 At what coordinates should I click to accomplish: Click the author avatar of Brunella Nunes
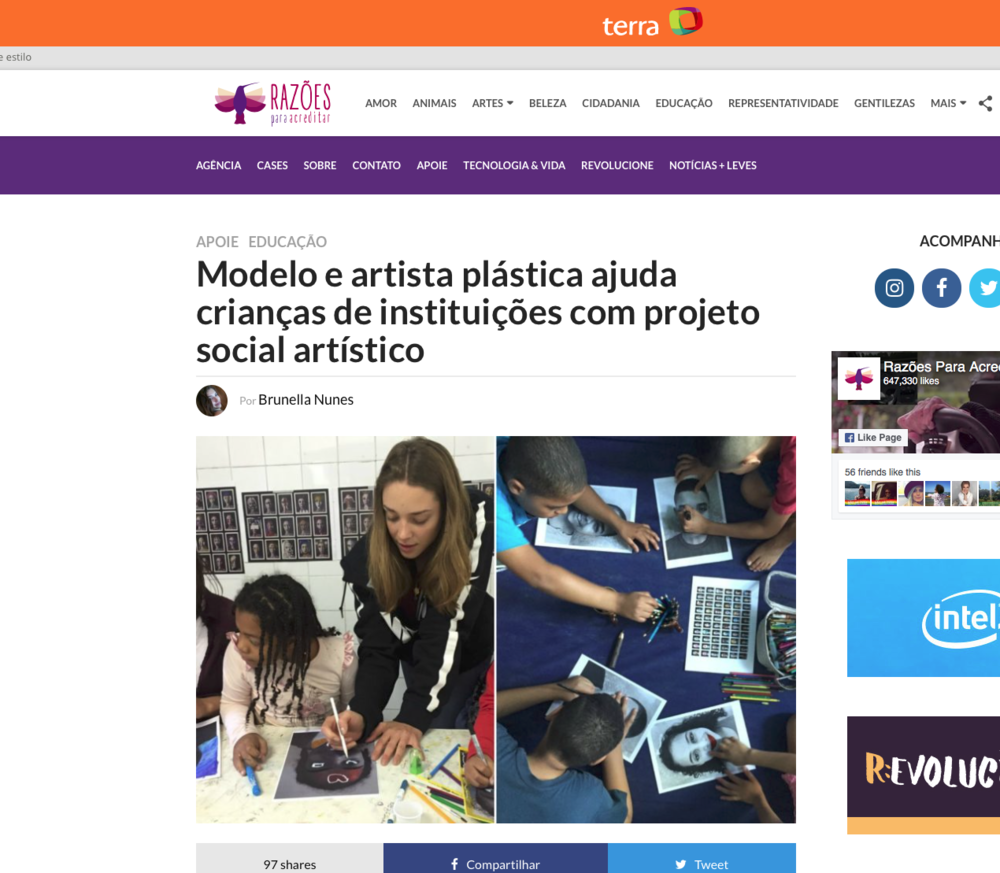(212, 400)
